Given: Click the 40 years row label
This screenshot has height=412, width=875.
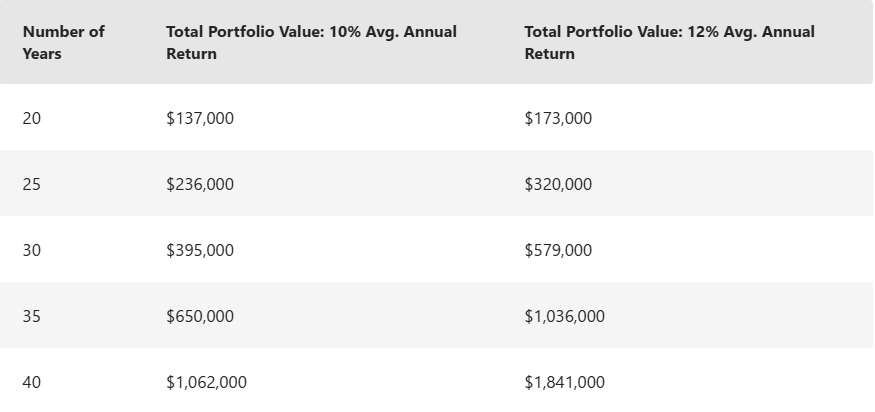Looking at the screenshot, I should pos(32,382).
